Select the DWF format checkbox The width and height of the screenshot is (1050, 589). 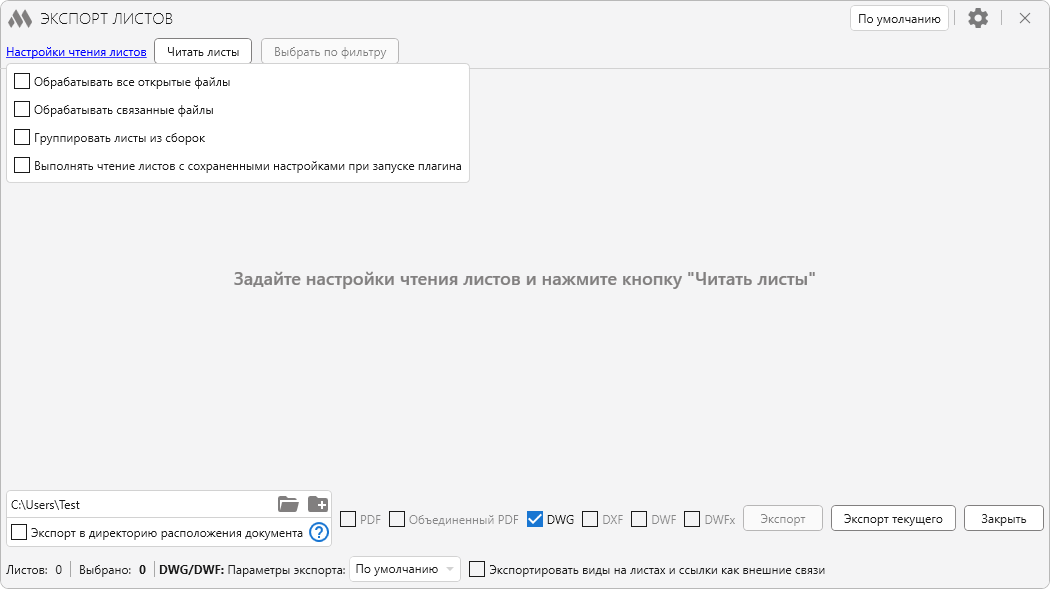[x=640, y=519]
